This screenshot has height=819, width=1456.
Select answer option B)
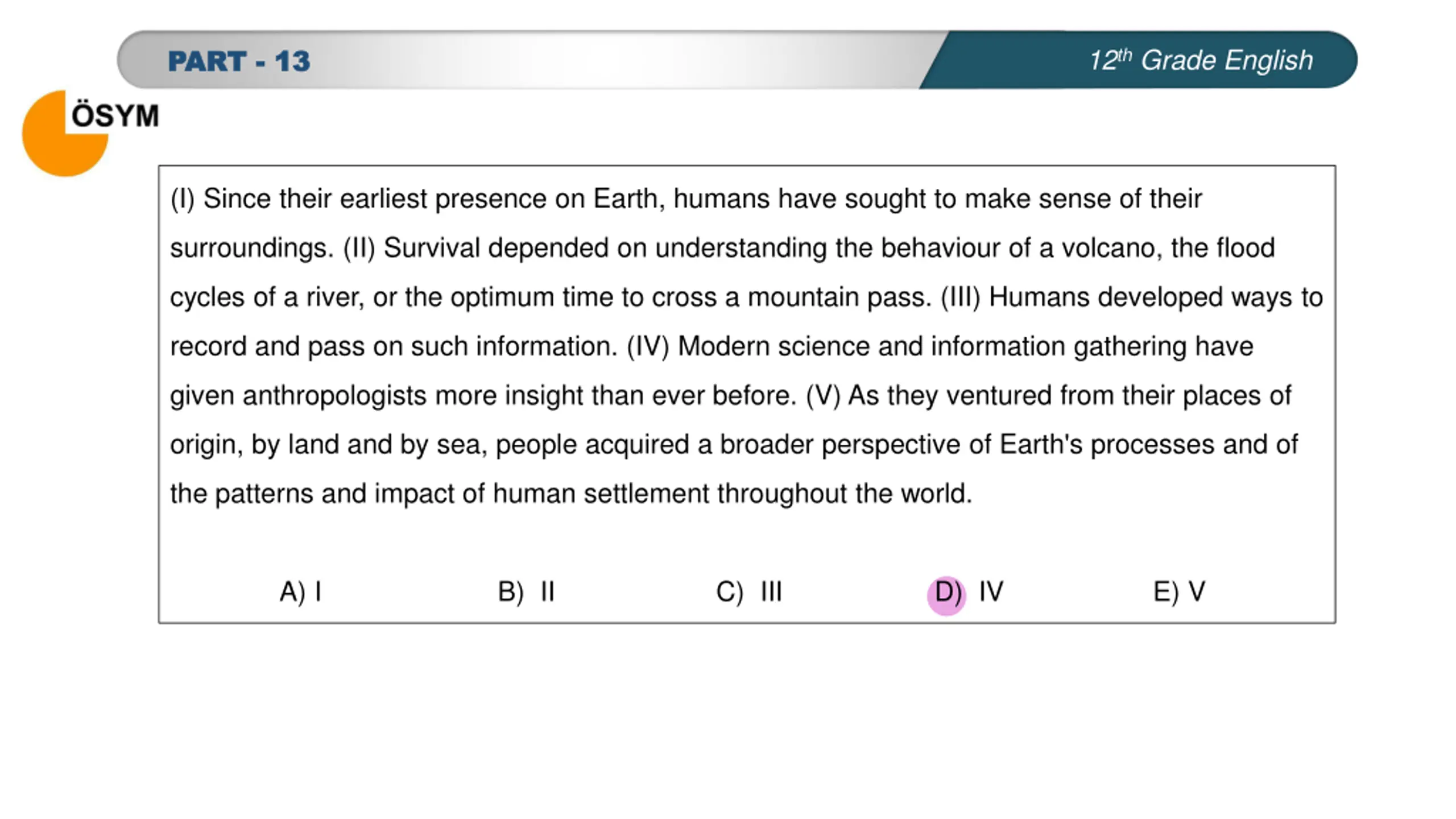pyautogui.click(x=526, y=591)
